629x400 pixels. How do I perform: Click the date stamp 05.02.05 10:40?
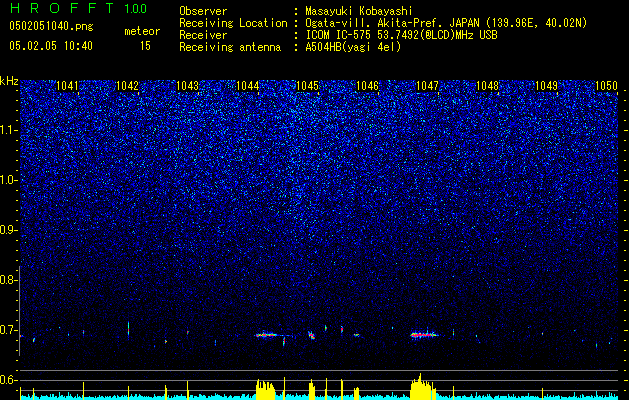(51, 46)
